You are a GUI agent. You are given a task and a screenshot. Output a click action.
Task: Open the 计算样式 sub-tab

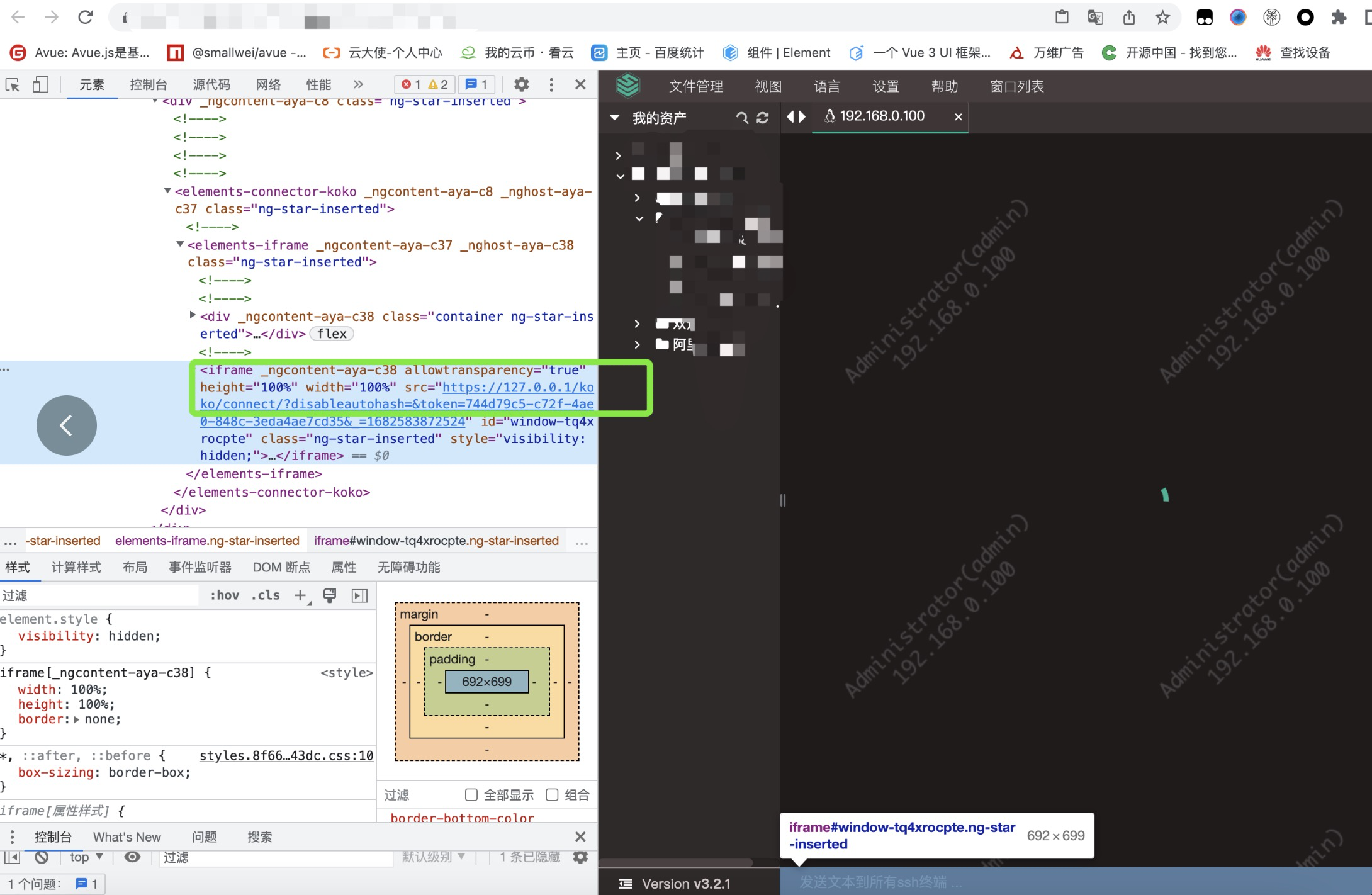coord(76,567)
